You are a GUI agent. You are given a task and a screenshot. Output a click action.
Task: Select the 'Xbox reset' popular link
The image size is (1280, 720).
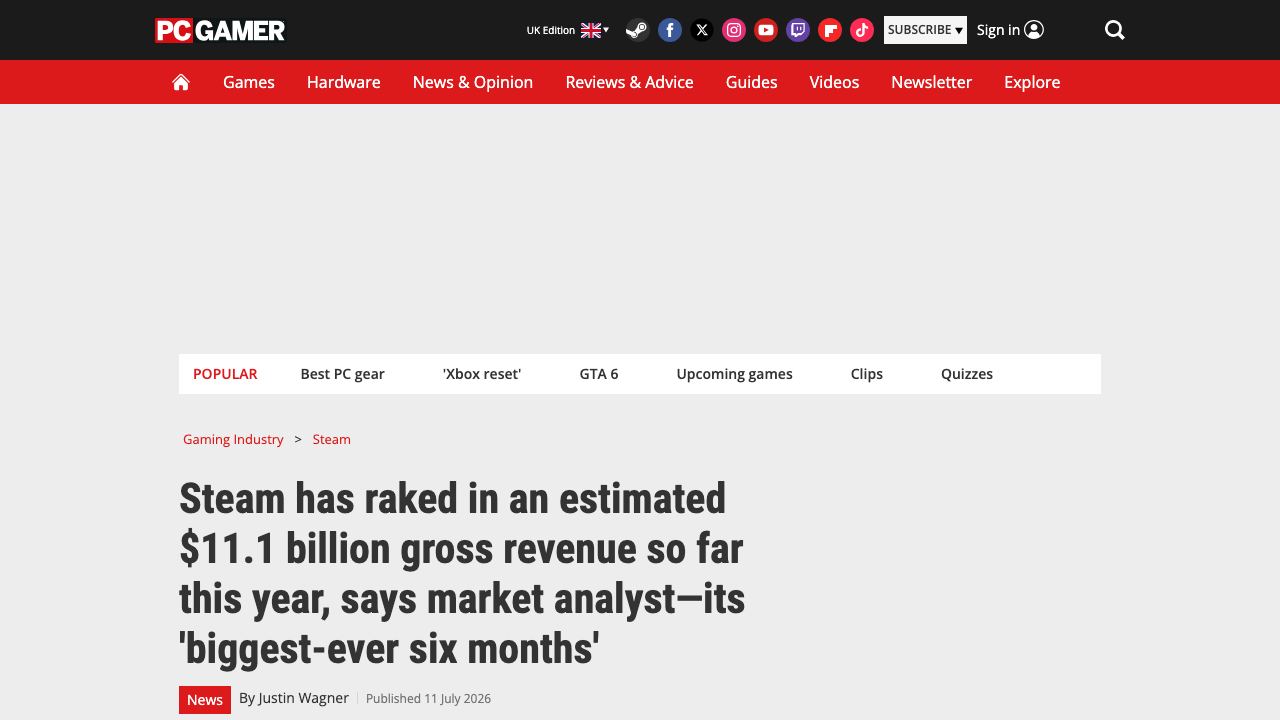(x=482, y=374)
